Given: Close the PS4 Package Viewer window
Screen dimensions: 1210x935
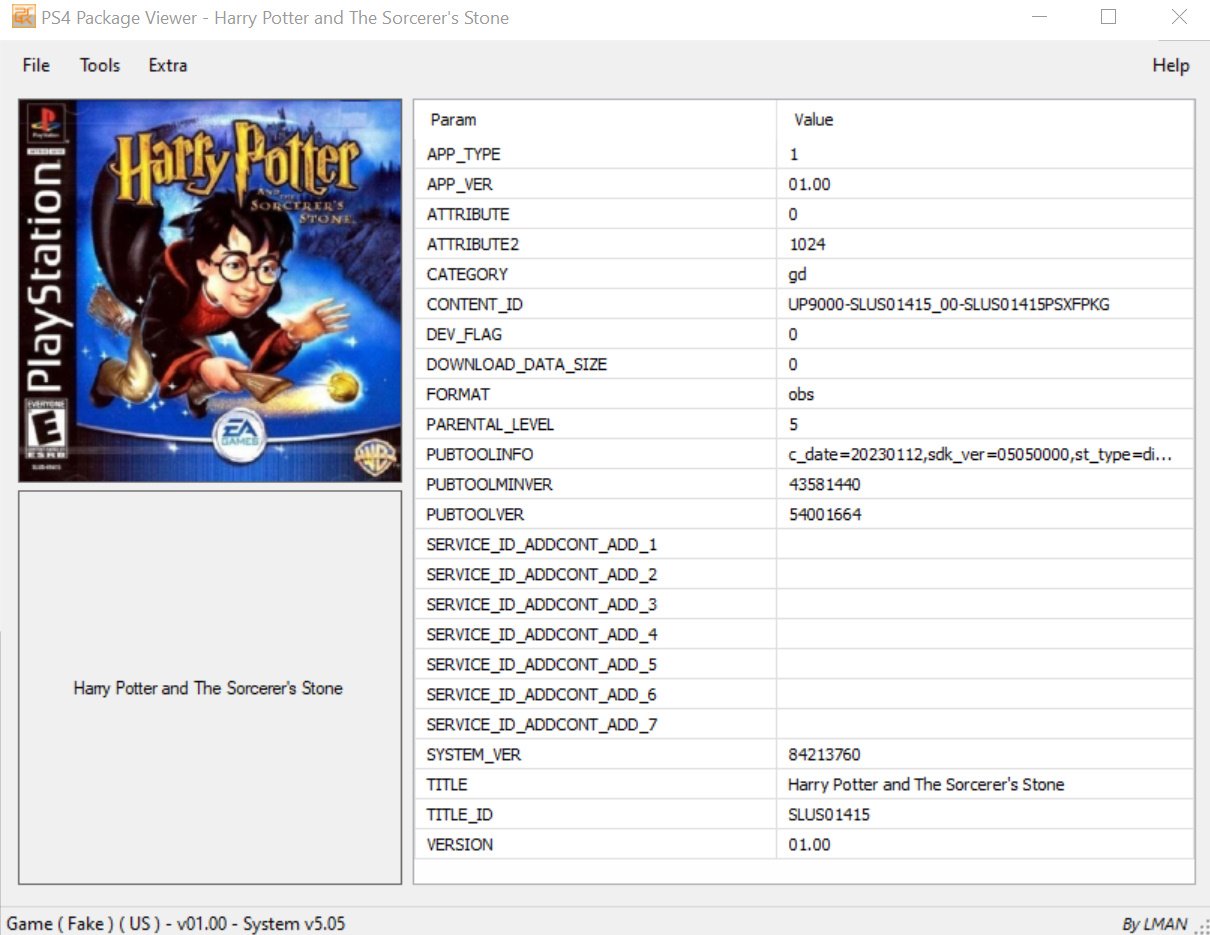Looking at the screenshot, I should click(x=1178, y=17).
